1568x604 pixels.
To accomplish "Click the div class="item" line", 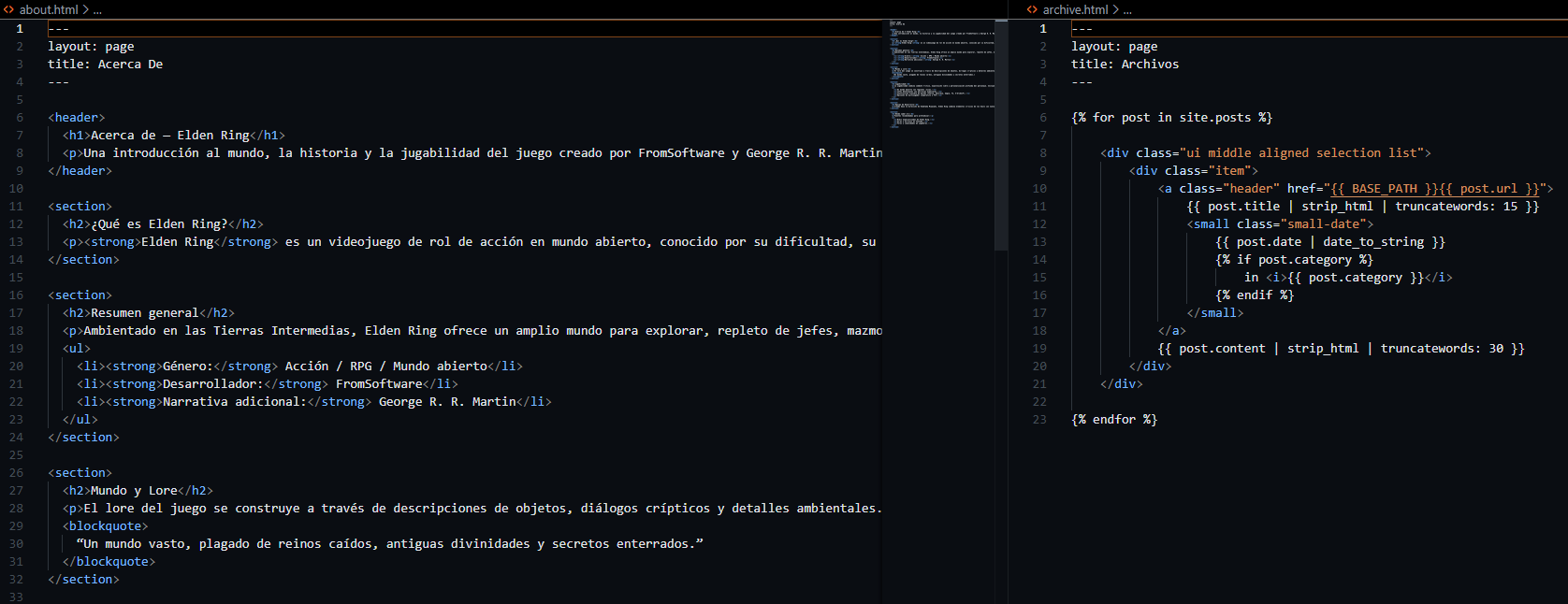I will [x=1194, y=171].
